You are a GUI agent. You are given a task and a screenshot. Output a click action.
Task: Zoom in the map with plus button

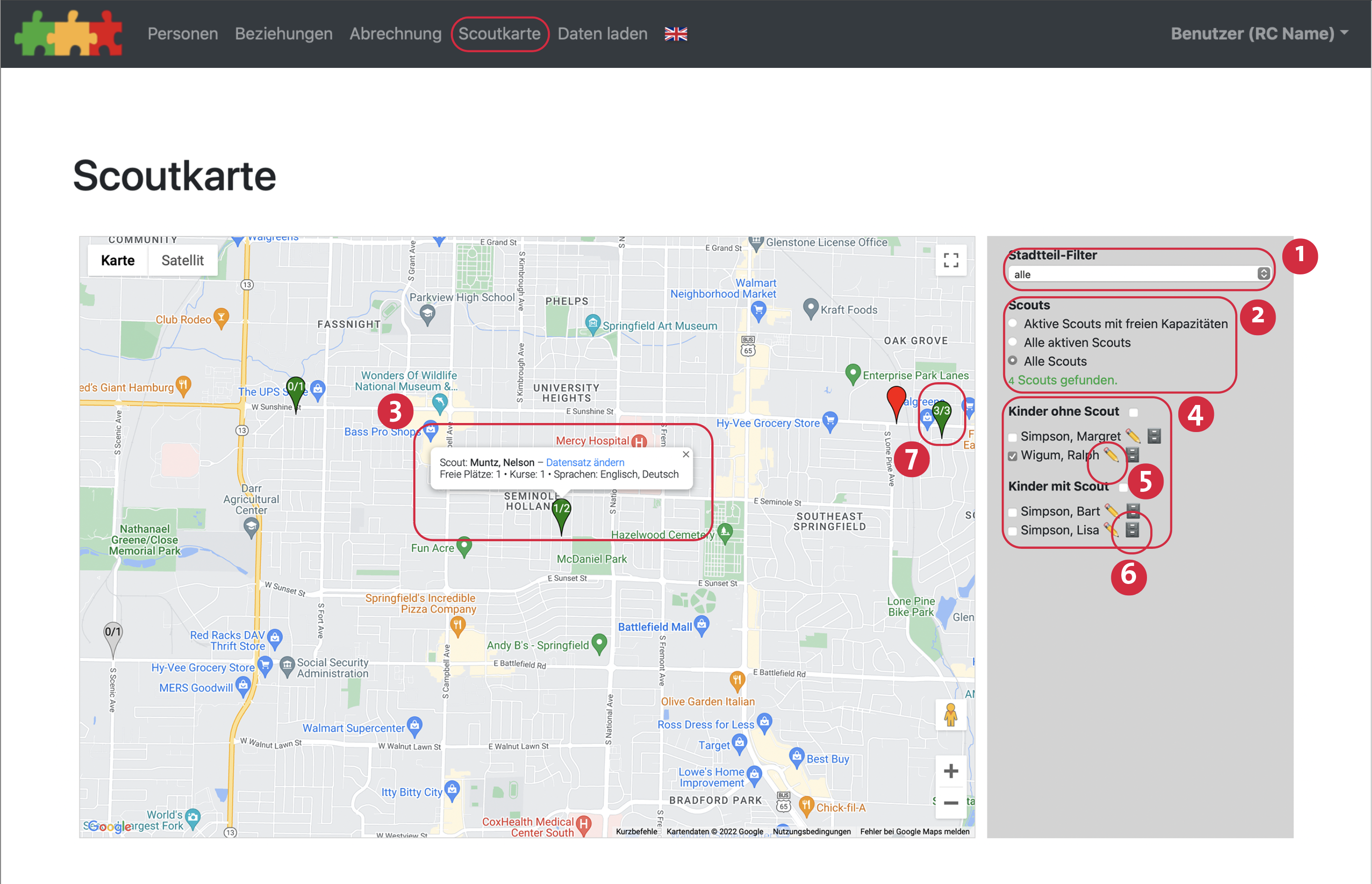point(950,771)
